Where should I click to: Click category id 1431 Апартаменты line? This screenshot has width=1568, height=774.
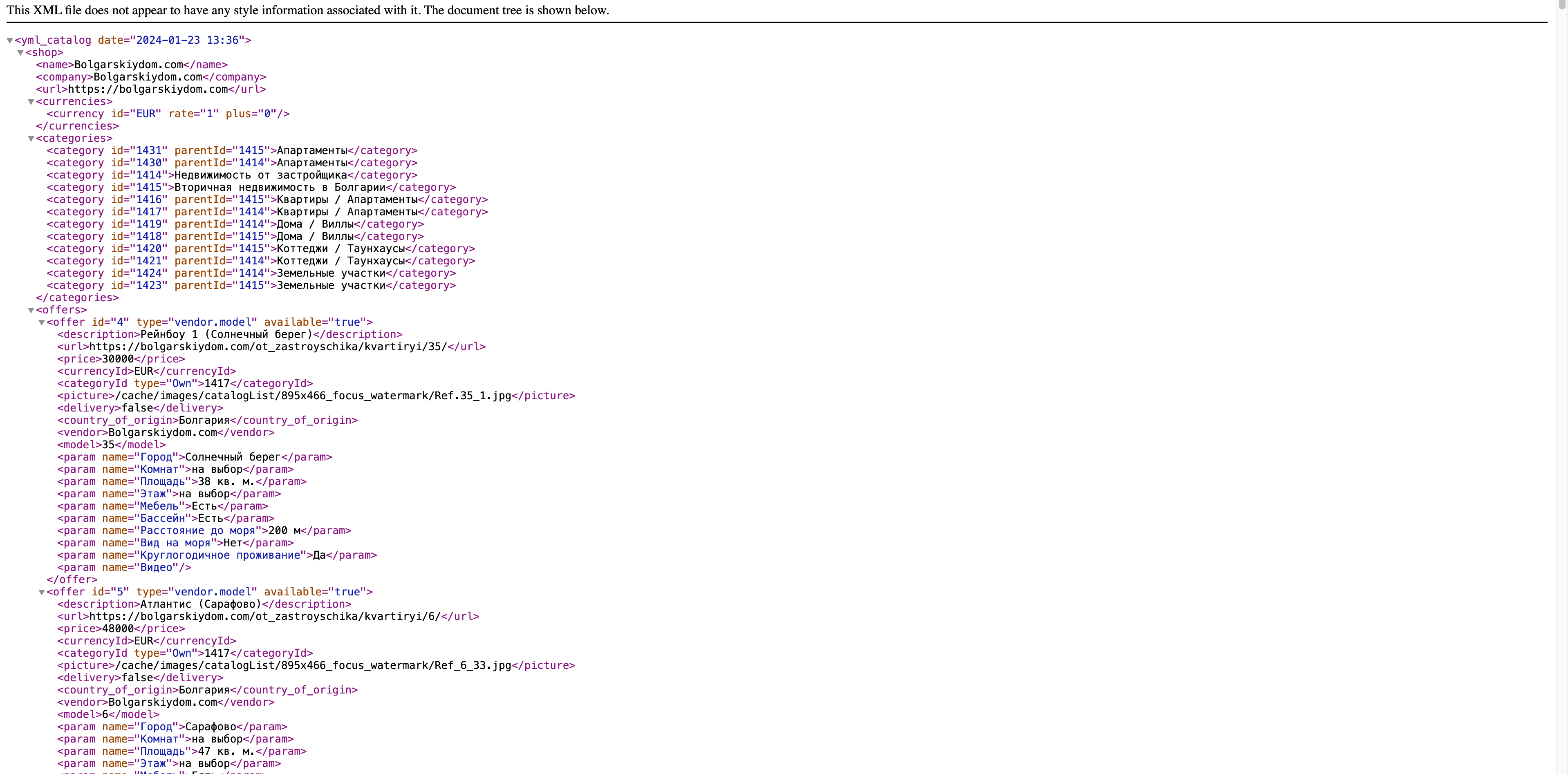[231, 151]
